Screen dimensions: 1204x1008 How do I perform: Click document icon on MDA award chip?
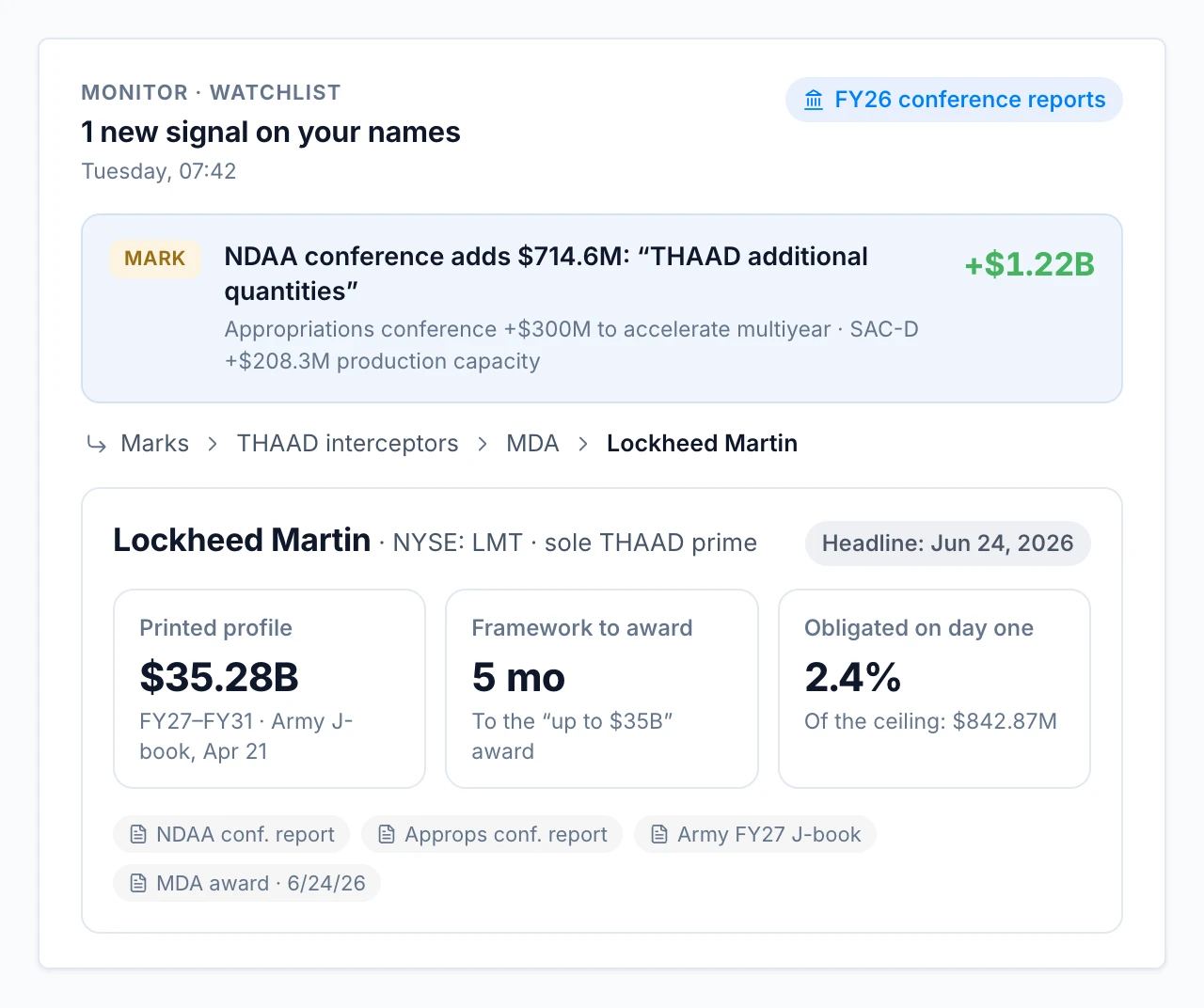(138, 884)
